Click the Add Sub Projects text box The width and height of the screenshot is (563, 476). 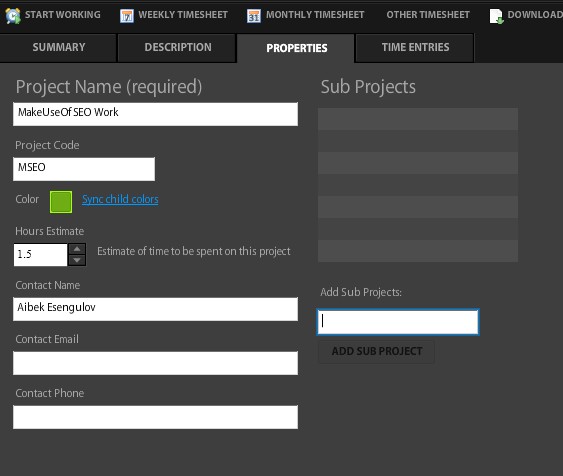398,322
